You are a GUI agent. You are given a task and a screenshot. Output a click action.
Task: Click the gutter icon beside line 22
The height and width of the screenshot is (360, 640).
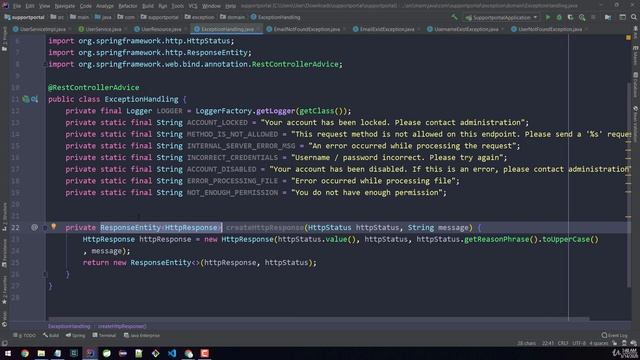34,227
